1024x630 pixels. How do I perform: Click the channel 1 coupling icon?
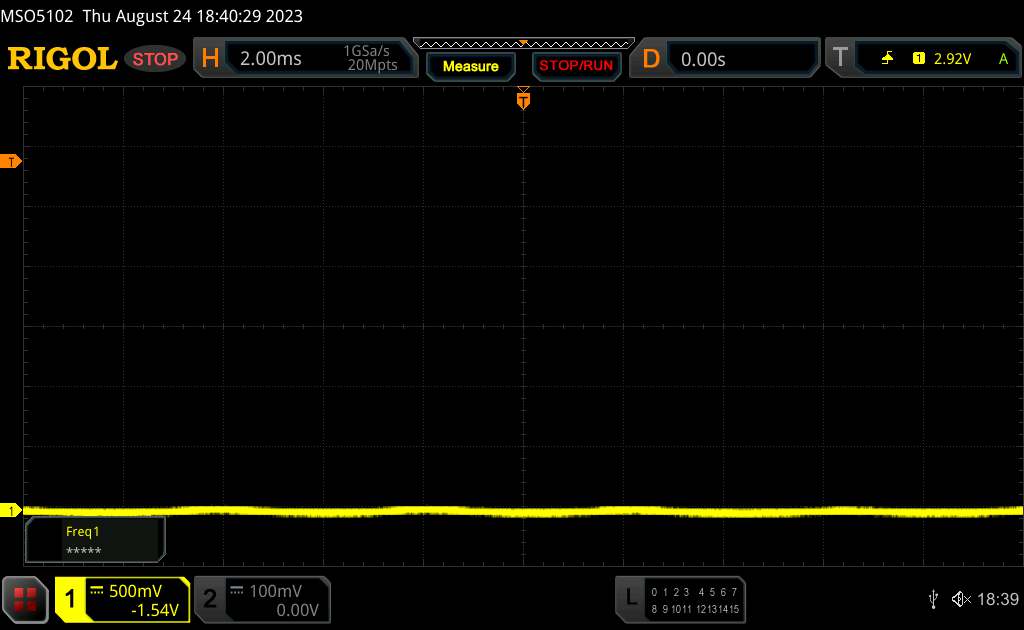coord(97,591)
